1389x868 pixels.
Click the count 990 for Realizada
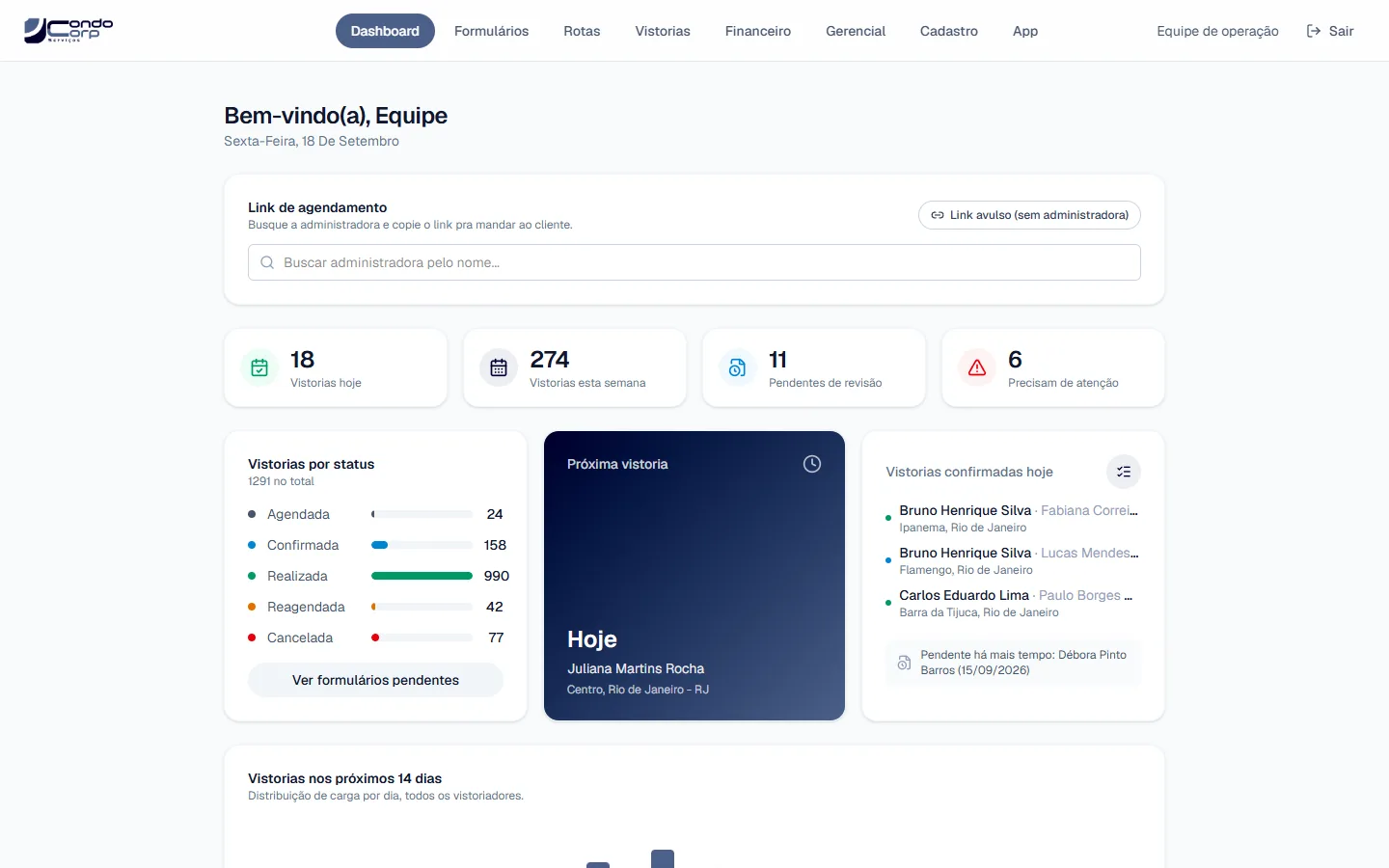(x=497, y=576)
